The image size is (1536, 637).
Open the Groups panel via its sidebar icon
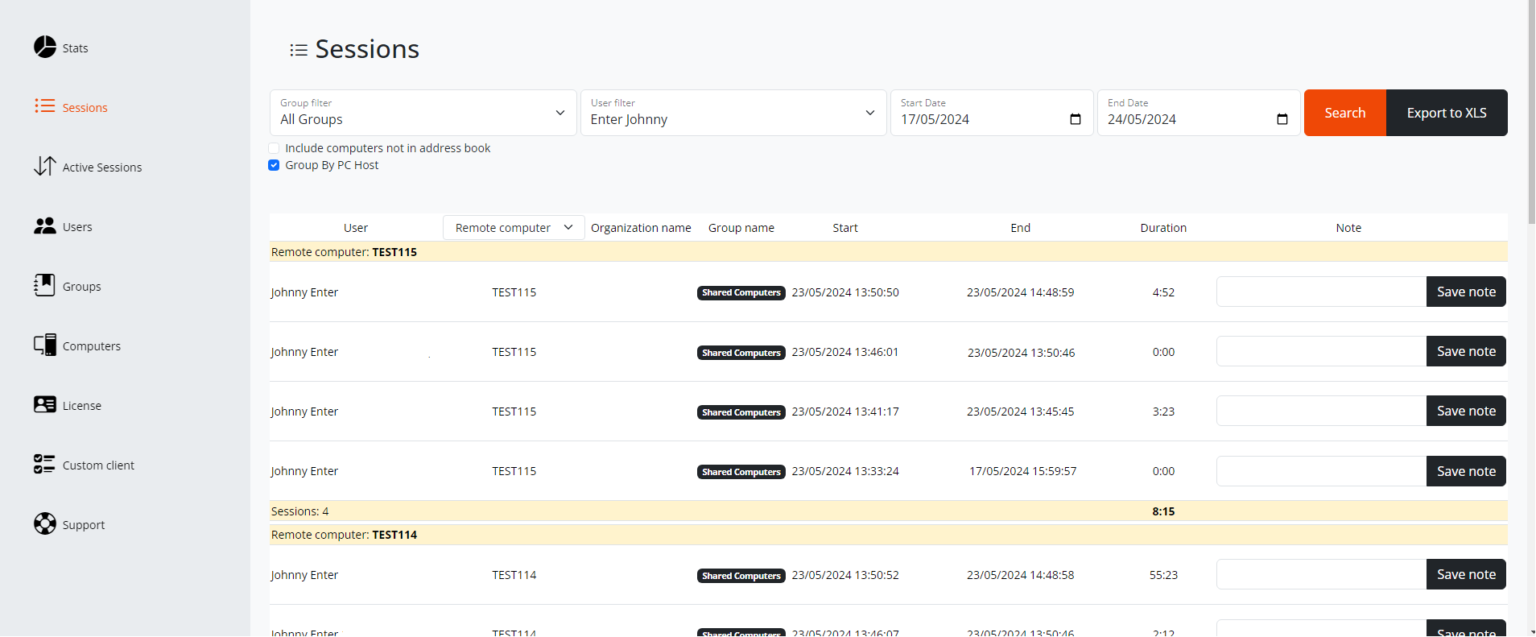click(45, 286)
